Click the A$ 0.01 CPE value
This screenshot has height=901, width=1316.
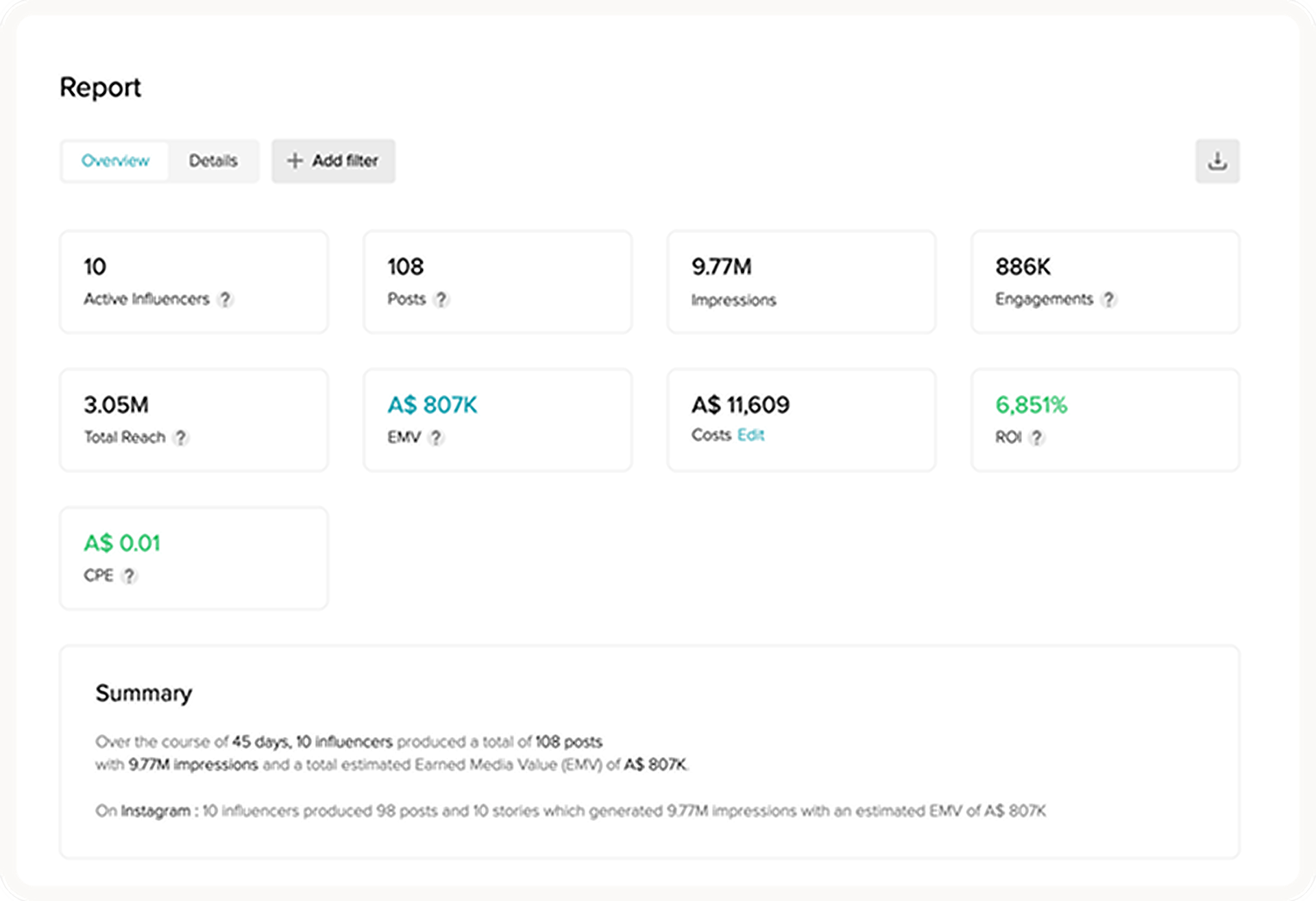tap(122, 544)
